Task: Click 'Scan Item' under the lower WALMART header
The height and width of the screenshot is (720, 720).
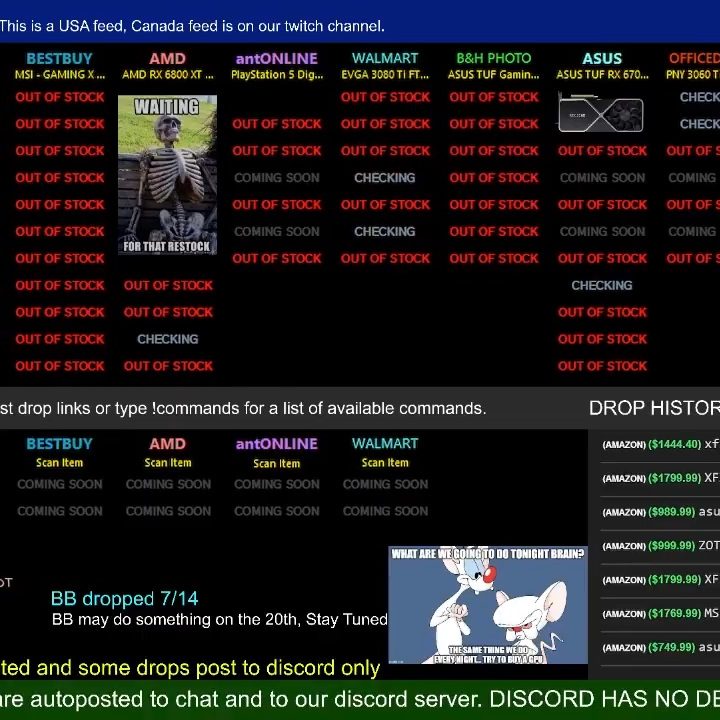Action: coord(385,463)
